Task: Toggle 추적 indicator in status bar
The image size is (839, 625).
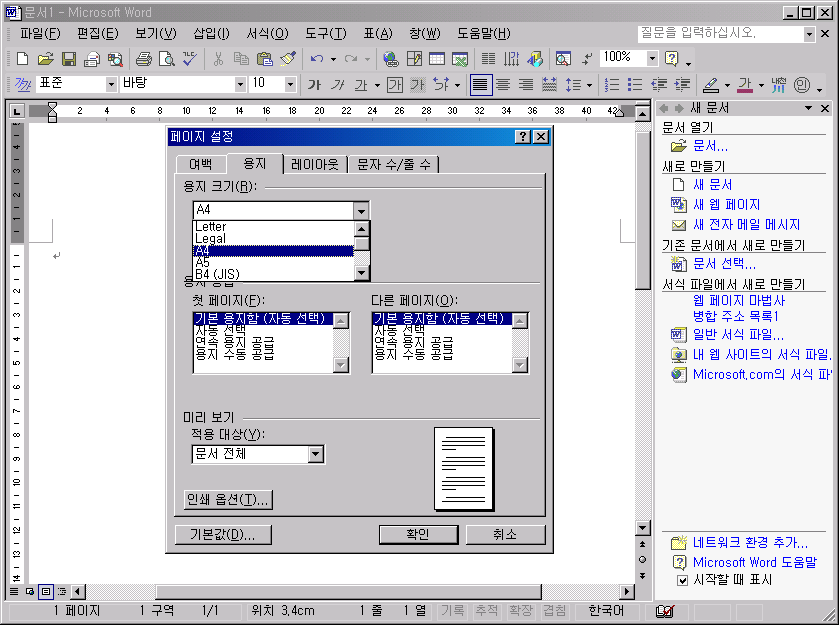Action: (486, 611)
